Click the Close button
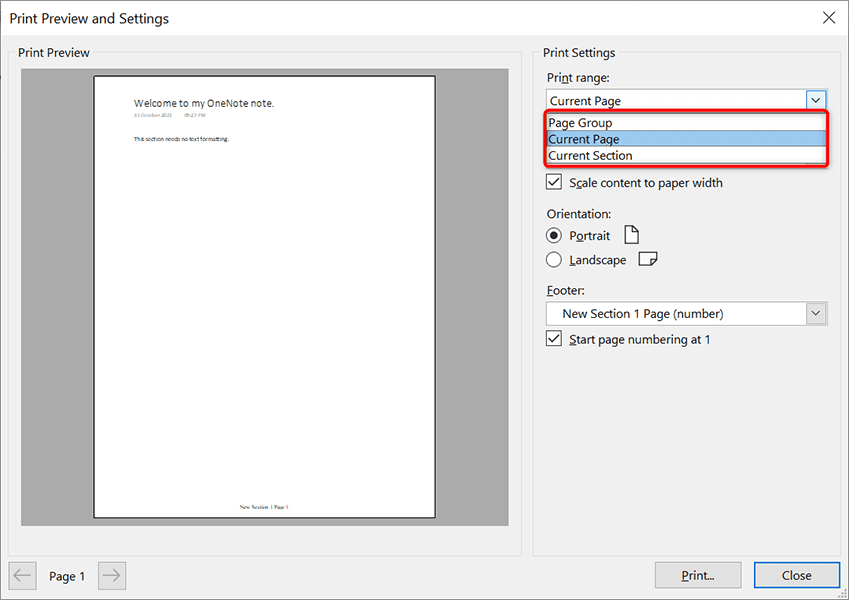The image size is (849, 600). pos(796,575)
